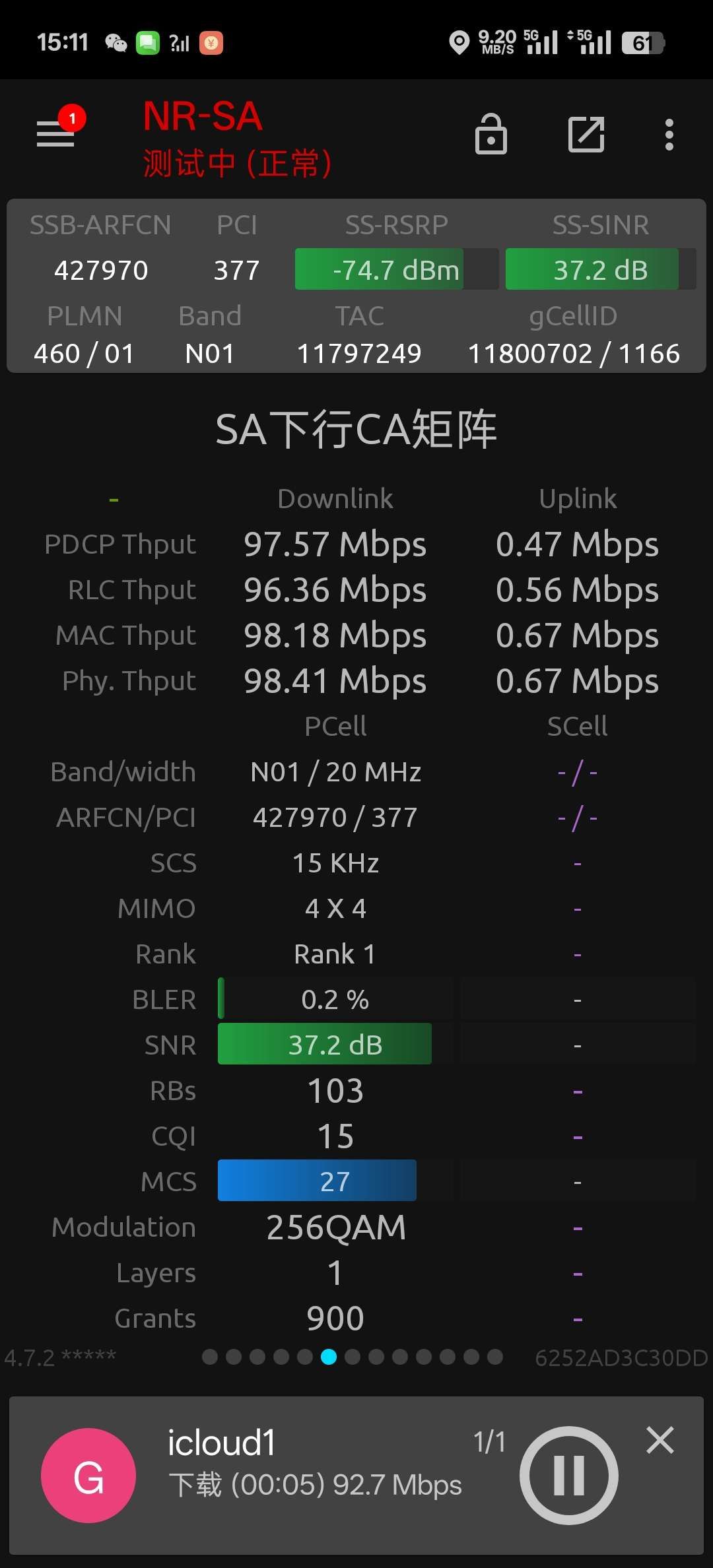Tap the SSB-ARFCN value 427970
This screenshot has width=713, height=1568.
pyautogui.click(x=101, y=270)
